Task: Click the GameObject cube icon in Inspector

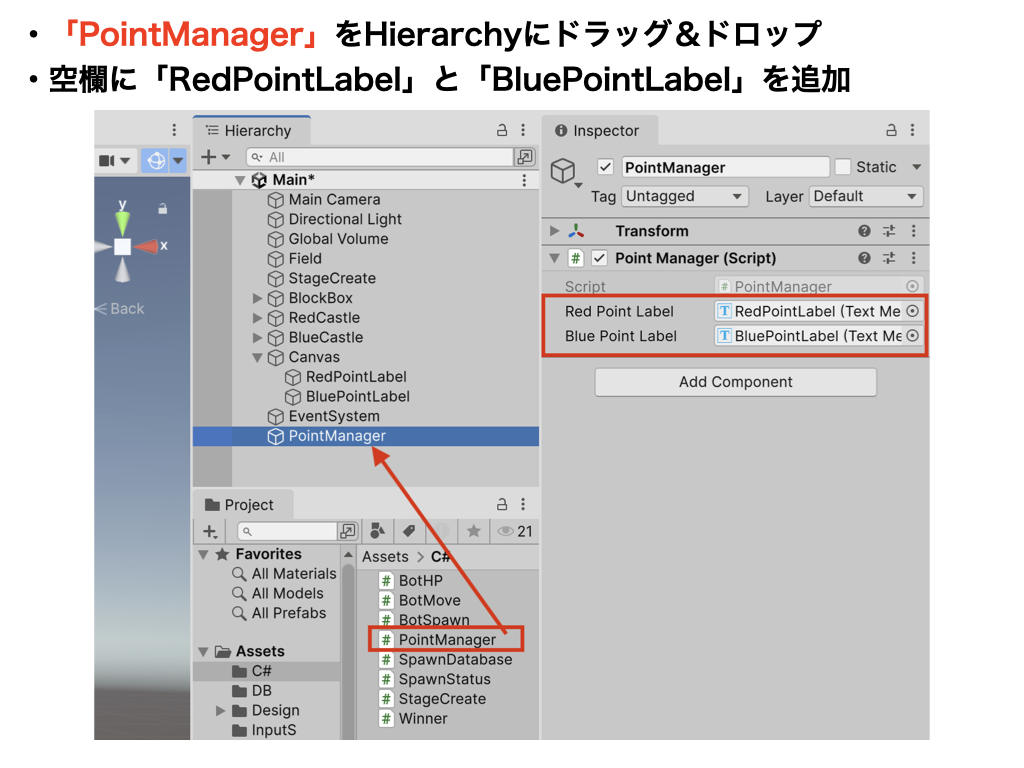Action: click(564, 171)
